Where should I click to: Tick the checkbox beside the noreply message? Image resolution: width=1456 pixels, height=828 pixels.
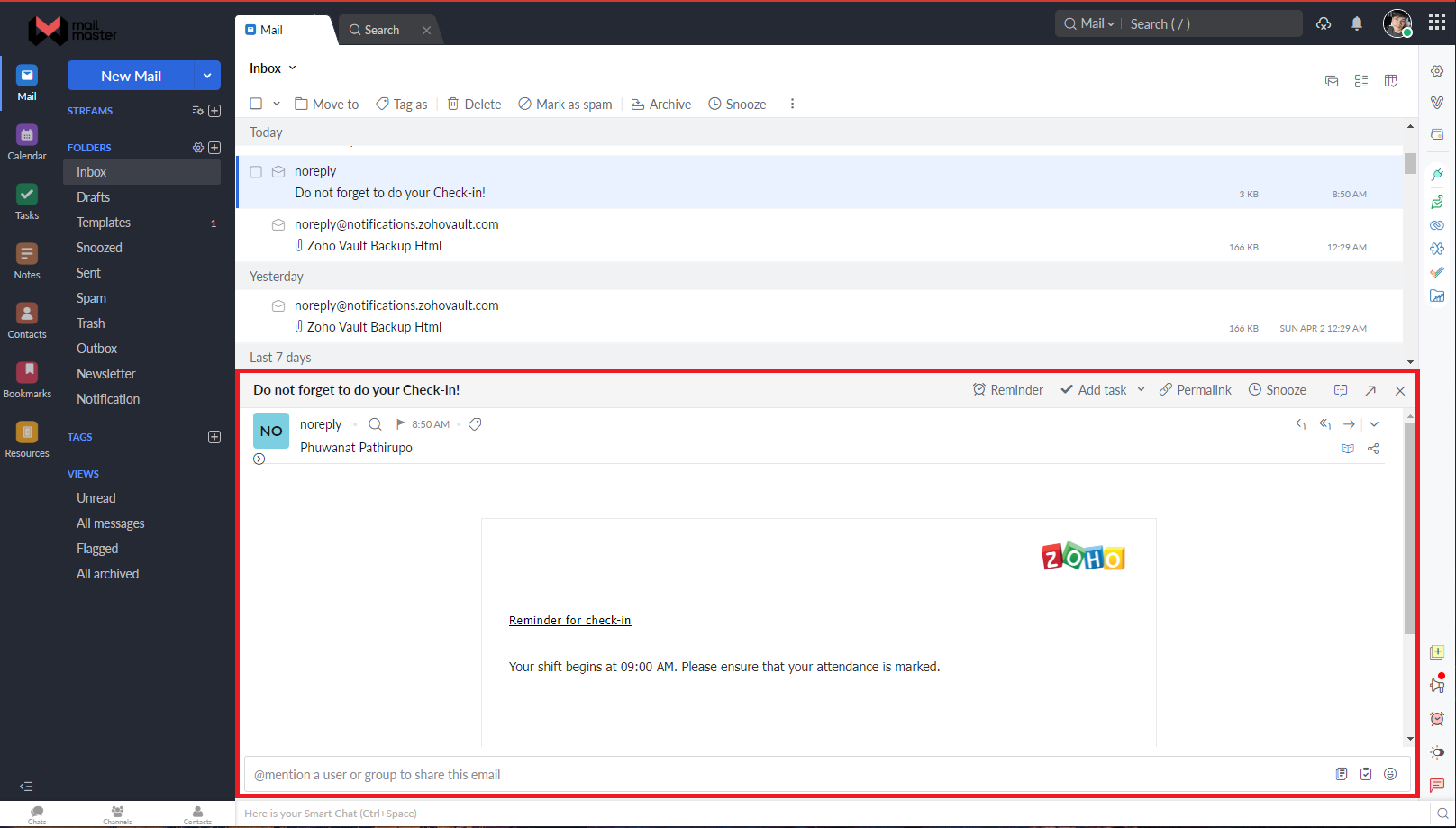click(256, 171)
